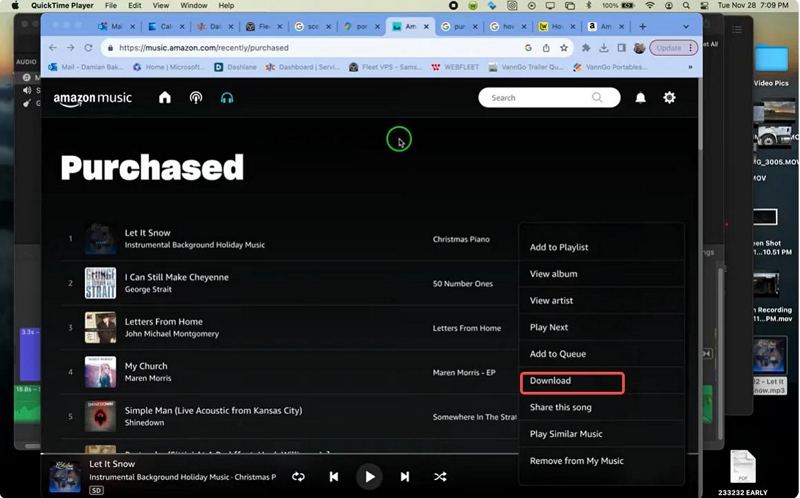Open the library headphones icon
This screenshot has width=800, height=498.
(x=227, y=98)
